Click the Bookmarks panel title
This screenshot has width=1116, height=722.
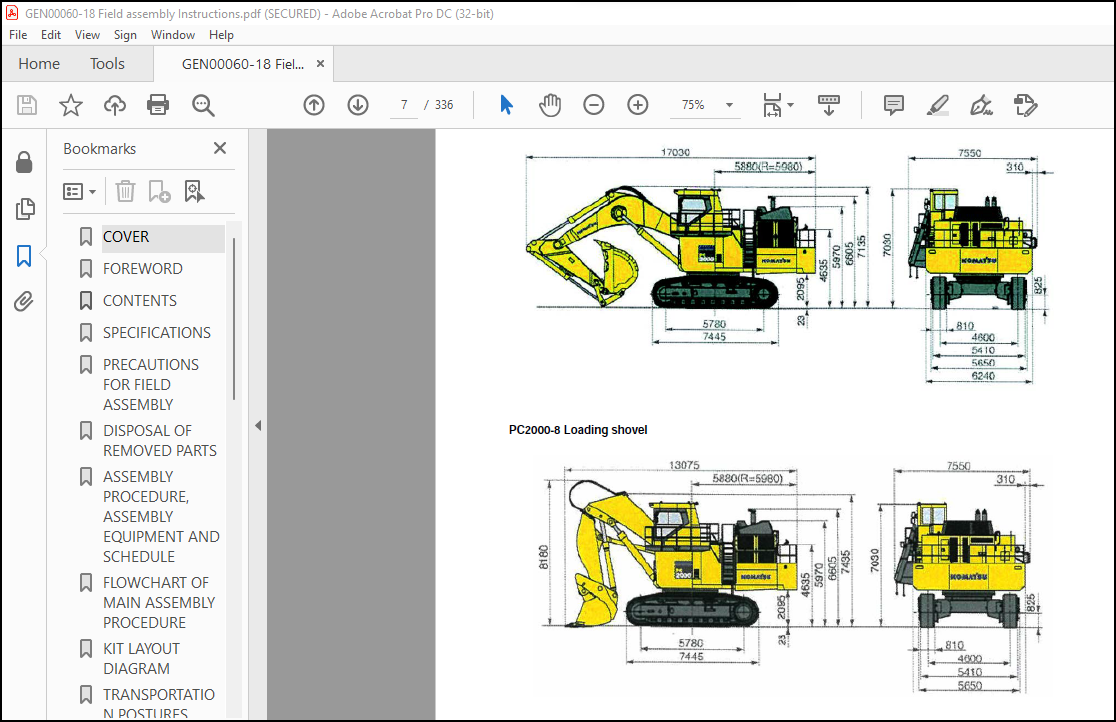pyautogui.click(x=100, y=149)
